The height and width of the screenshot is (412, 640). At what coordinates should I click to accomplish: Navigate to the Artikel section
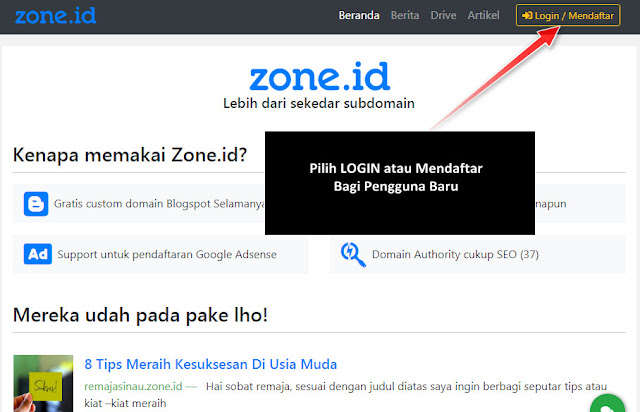pyautogui.click(x=483, y=16)
